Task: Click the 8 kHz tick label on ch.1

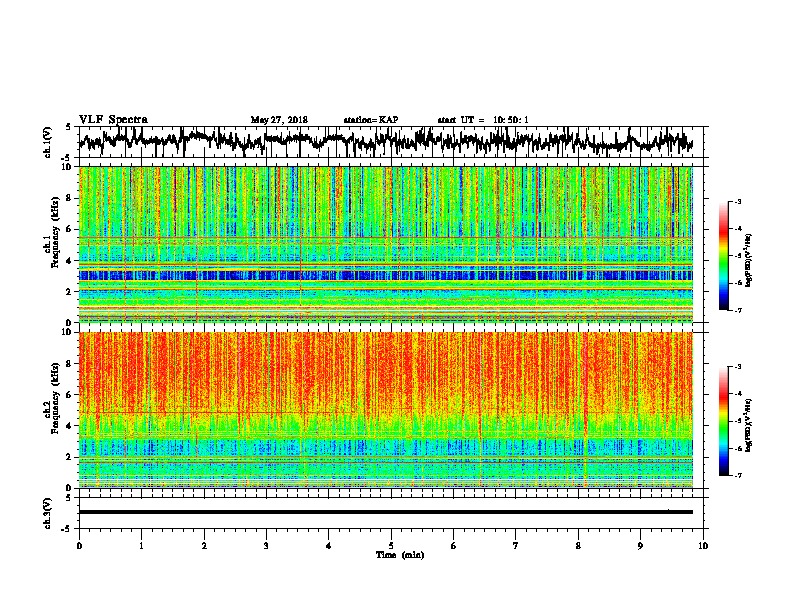Action: (x=69, y=198)
